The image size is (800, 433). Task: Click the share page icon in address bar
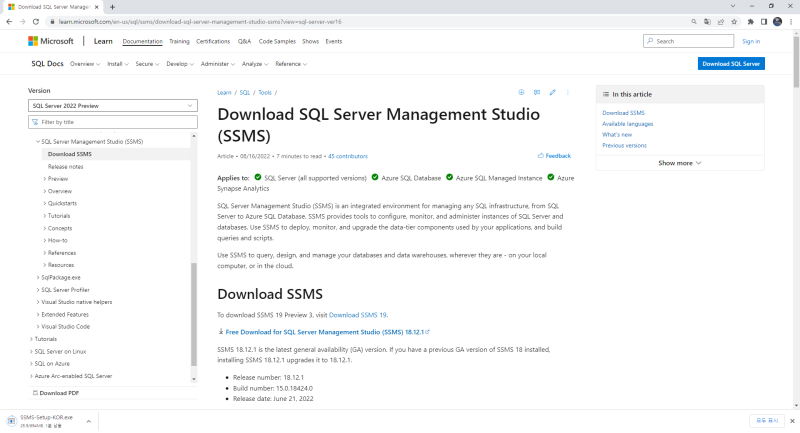point(720,22)
